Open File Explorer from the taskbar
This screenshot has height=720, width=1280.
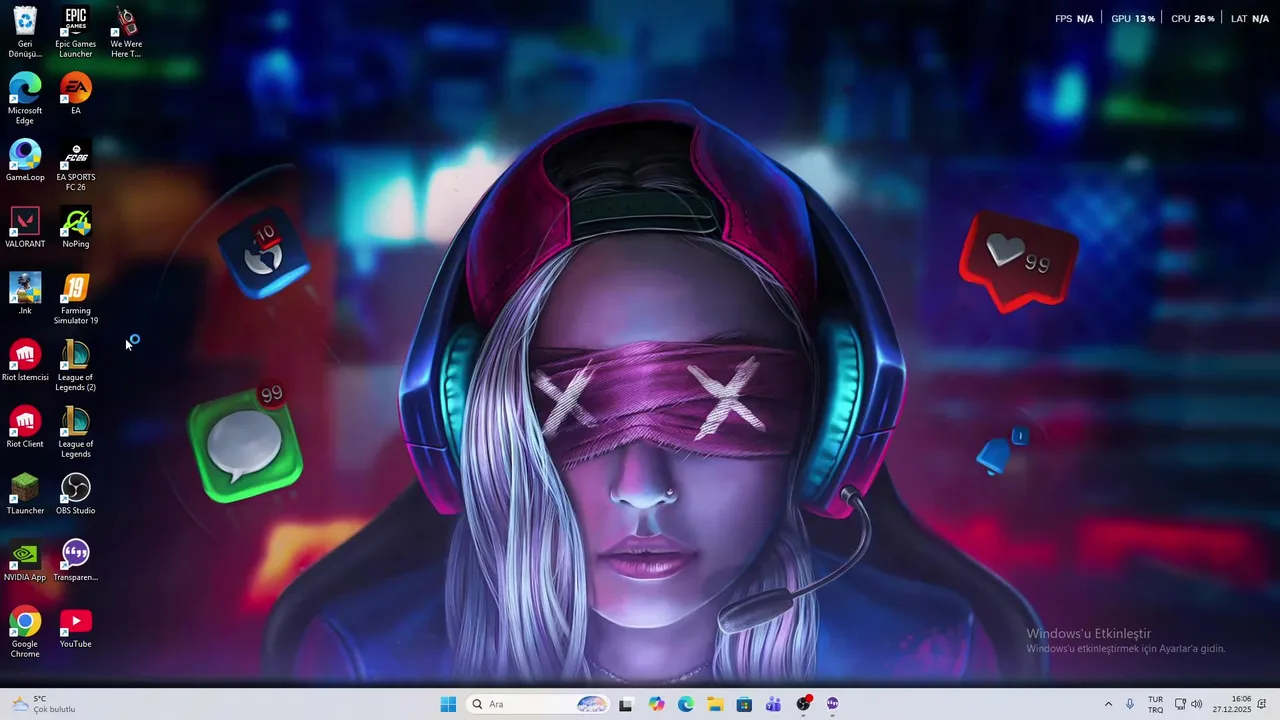point(715,704)
